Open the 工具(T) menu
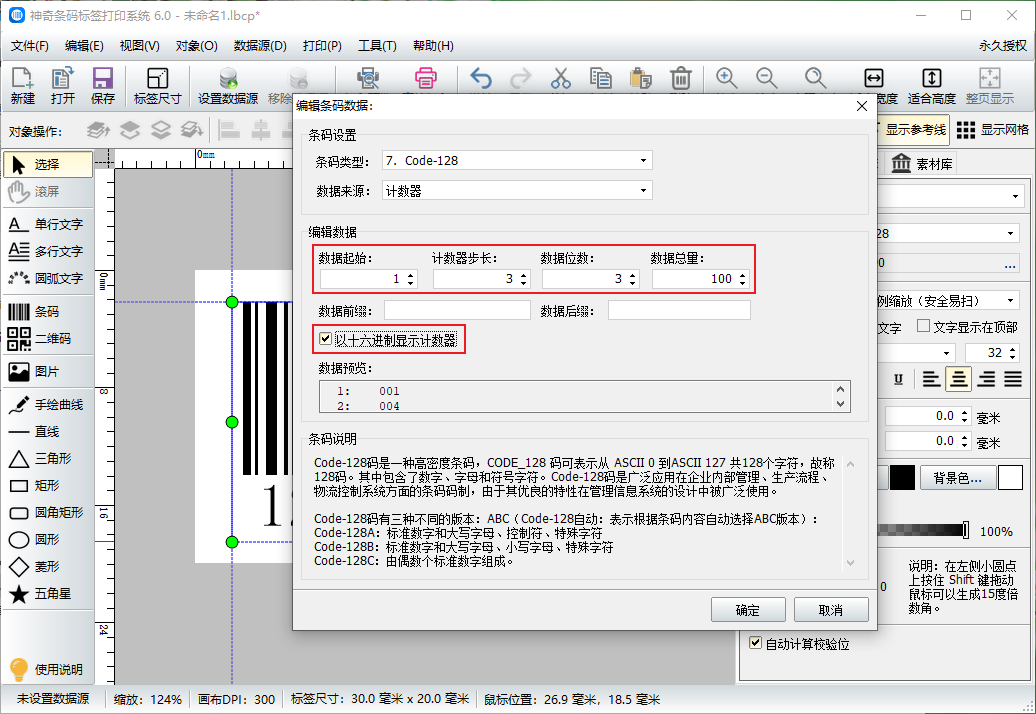The width and height of the screenshot is (1036, 714). coord(377,46)
